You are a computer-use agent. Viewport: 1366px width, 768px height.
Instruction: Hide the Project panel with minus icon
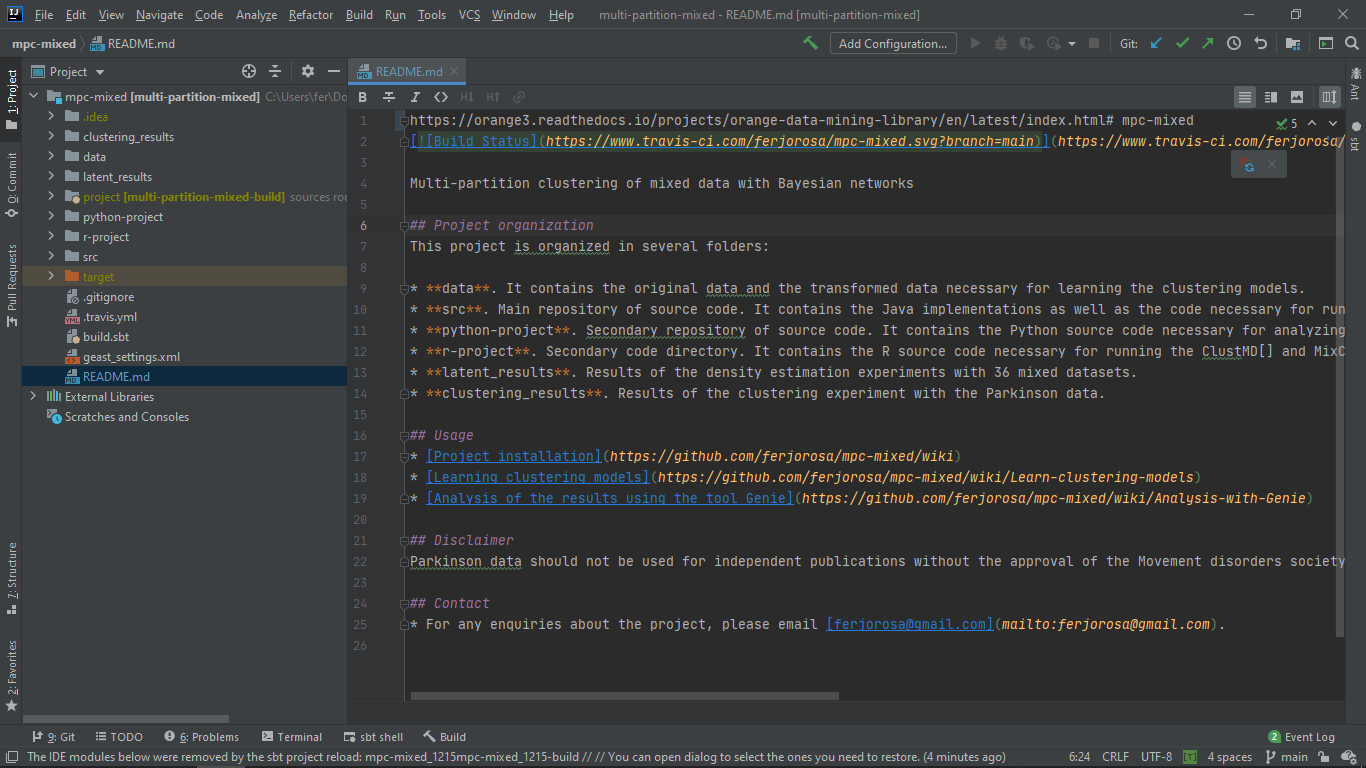tap(334, 71)
